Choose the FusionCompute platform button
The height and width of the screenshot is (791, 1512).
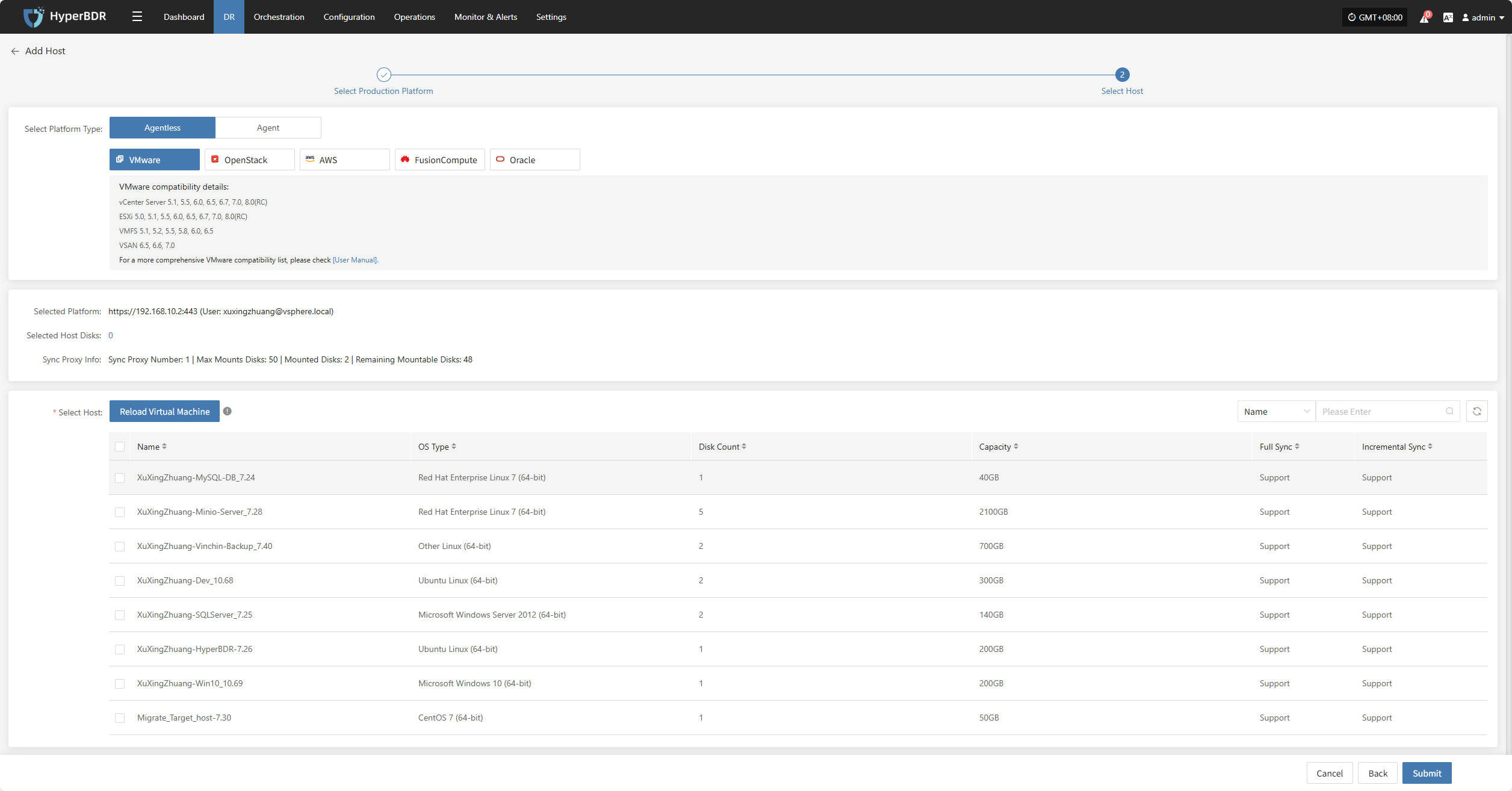tap(439, 160)
